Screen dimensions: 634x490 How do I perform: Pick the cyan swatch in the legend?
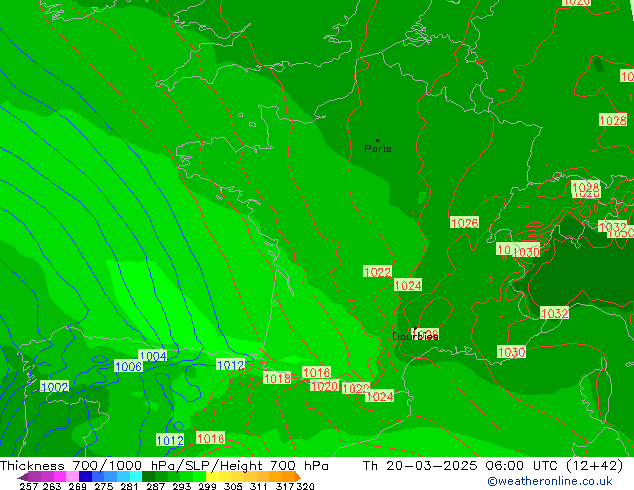(136, 476)
